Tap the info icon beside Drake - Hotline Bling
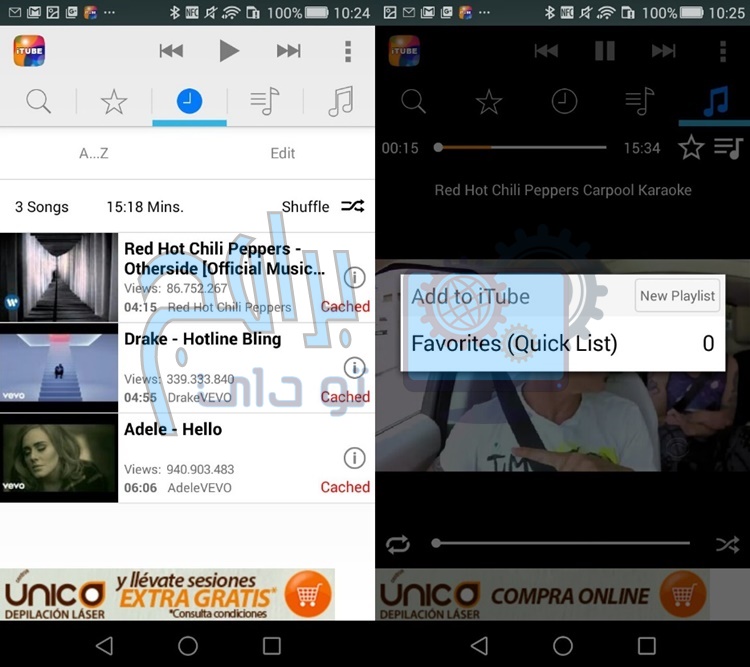 [354, 367]
